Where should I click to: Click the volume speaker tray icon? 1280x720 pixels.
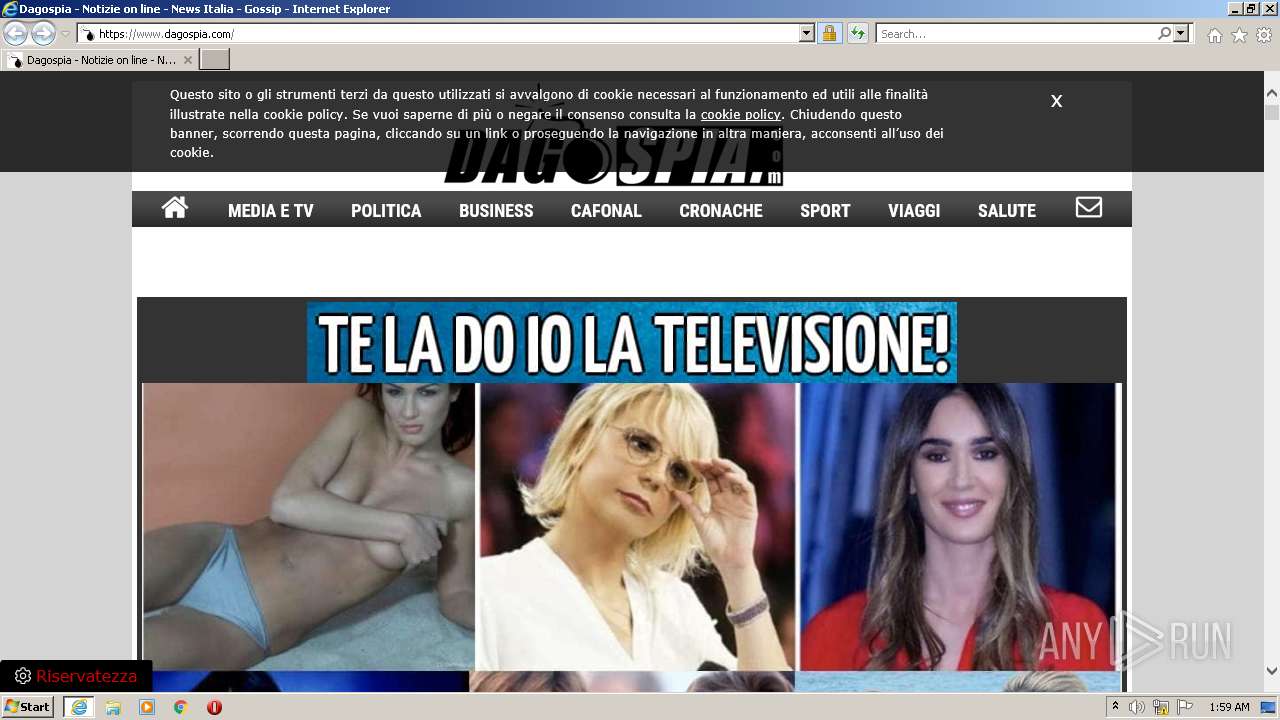click(1137, 707)
